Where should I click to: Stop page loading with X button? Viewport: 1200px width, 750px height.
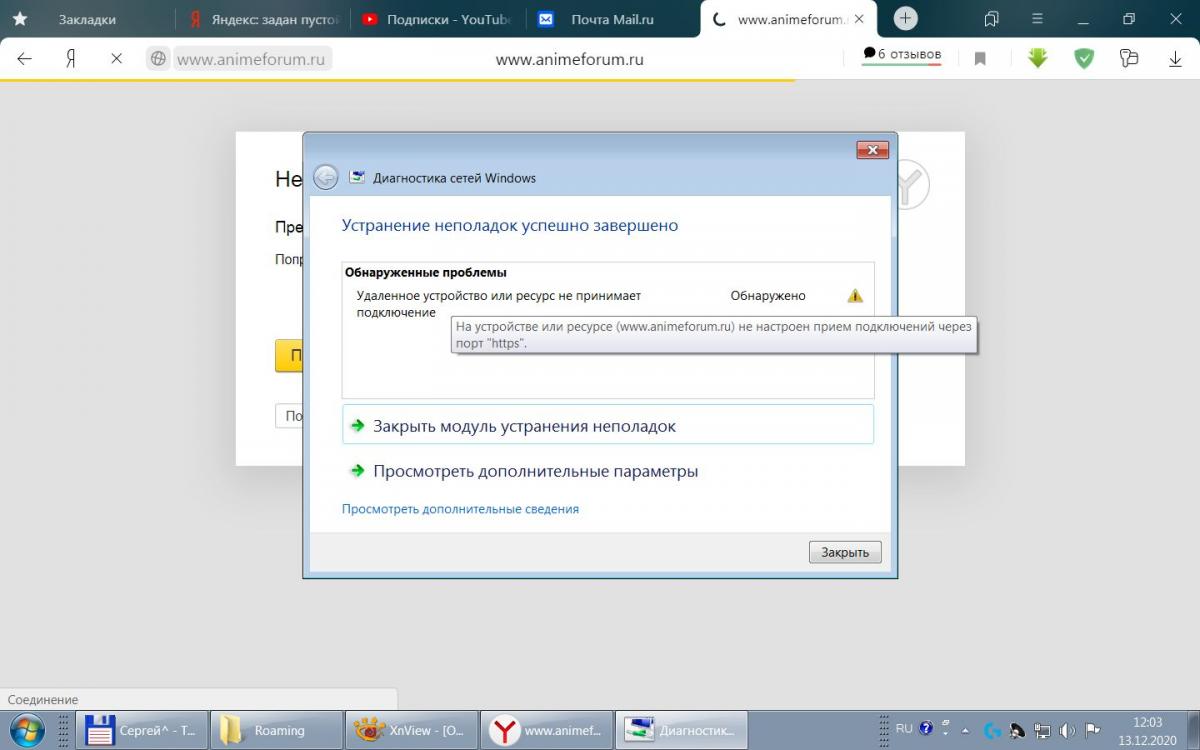[116, 59]
